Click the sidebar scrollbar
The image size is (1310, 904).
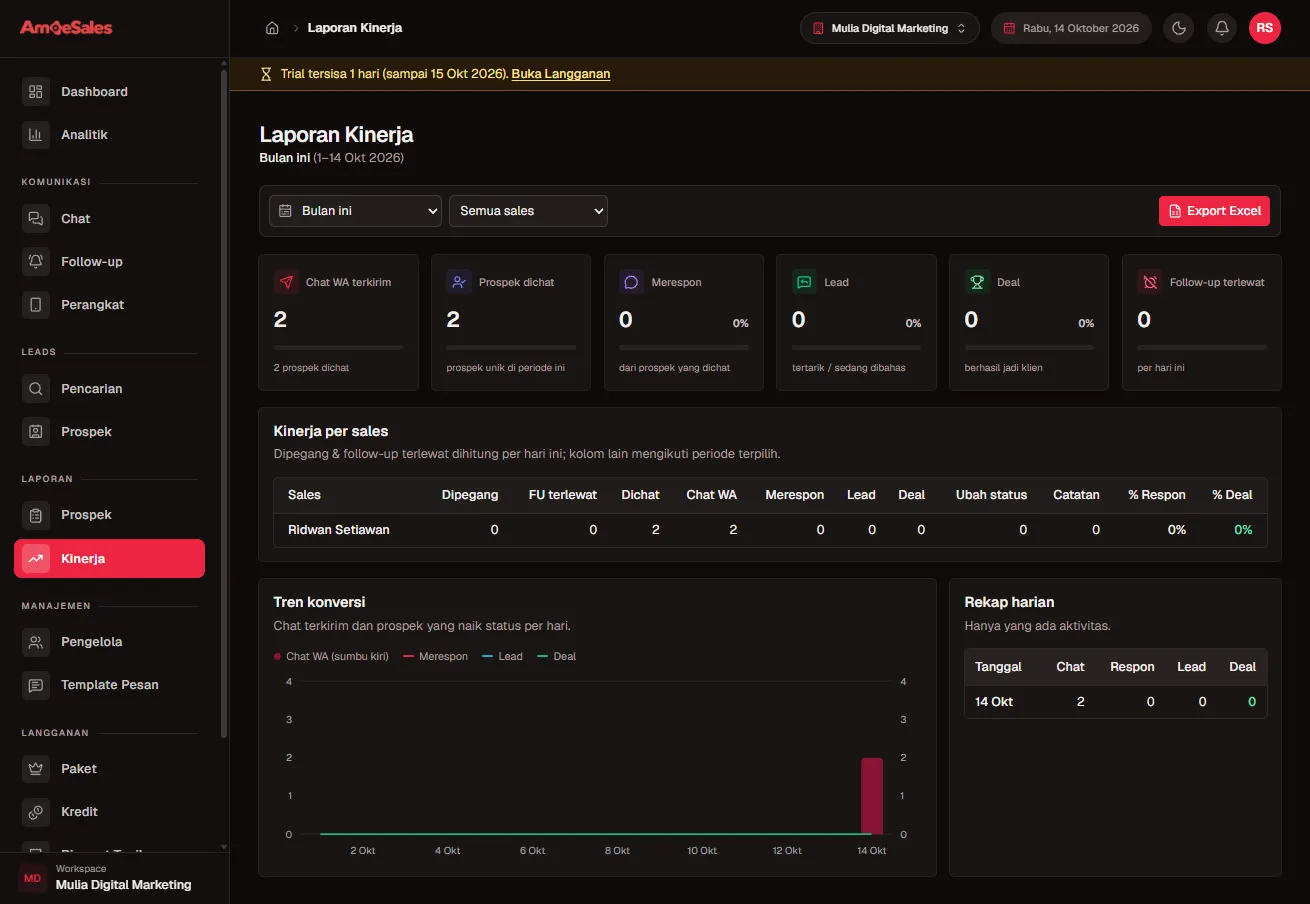pos(224,404)
